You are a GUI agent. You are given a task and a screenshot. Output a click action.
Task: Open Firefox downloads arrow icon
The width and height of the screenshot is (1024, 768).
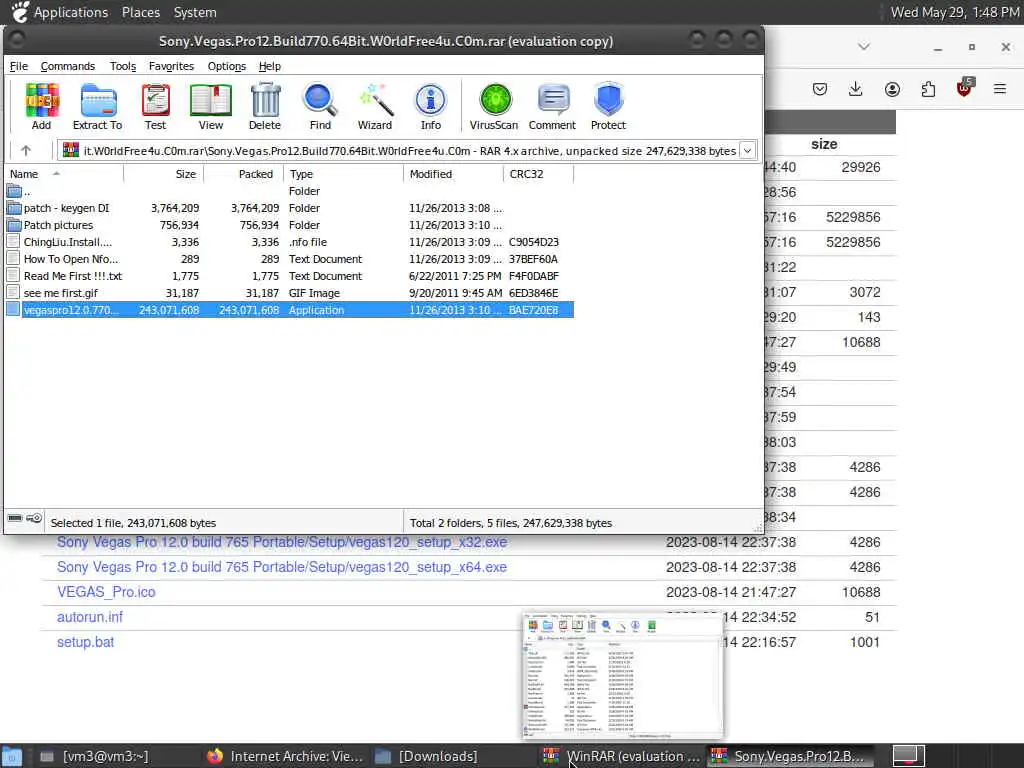856,89
